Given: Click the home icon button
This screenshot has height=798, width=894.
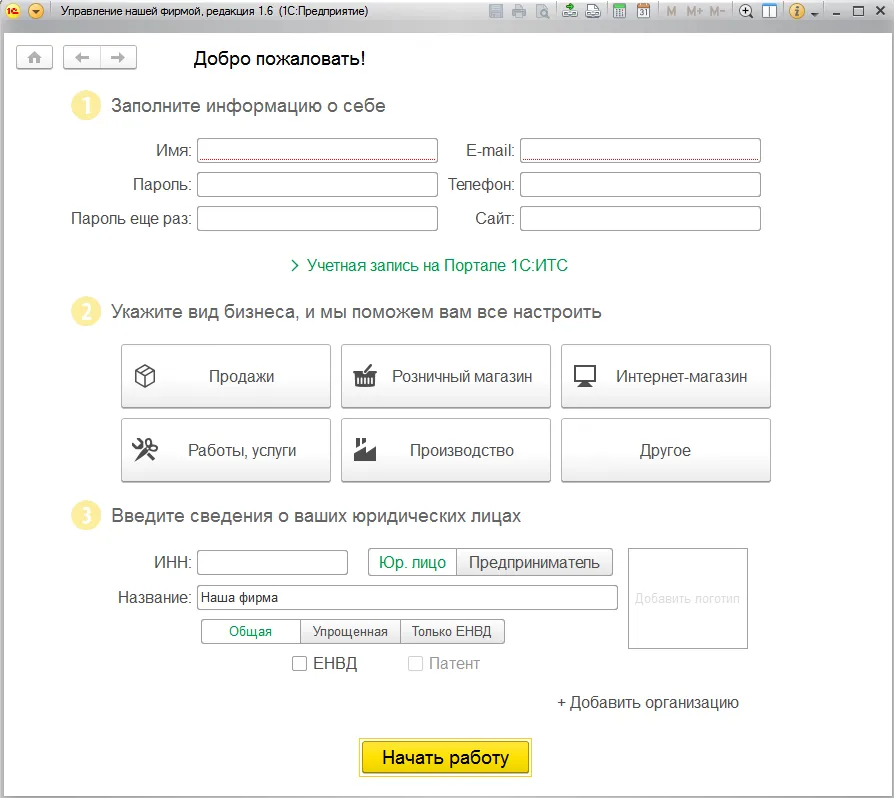Looking at the screenshot, I should click(34, 58).
